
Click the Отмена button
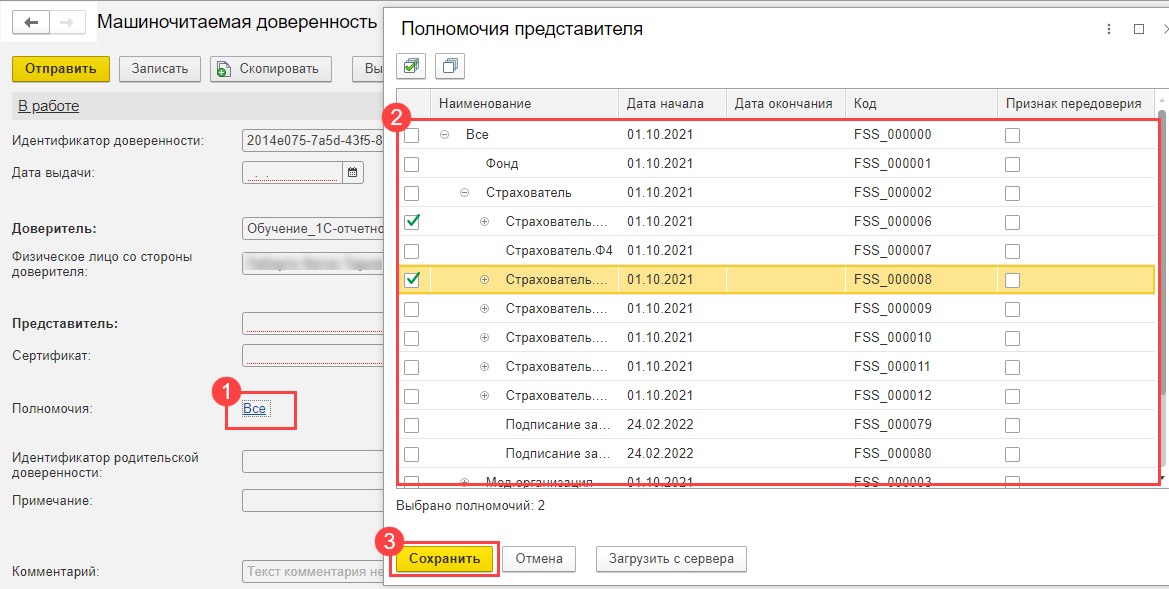[538, 558]
